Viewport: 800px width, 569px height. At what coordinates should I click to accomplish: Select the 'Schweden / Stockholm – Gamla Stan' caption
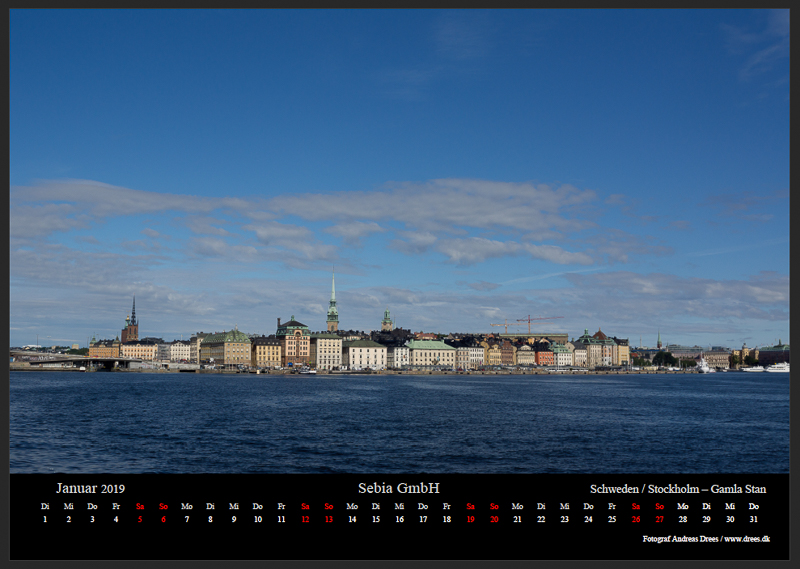point(678,489)
